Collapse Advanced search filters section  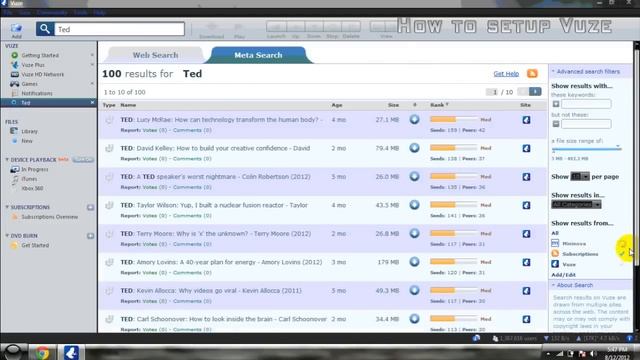coord(553,71)
